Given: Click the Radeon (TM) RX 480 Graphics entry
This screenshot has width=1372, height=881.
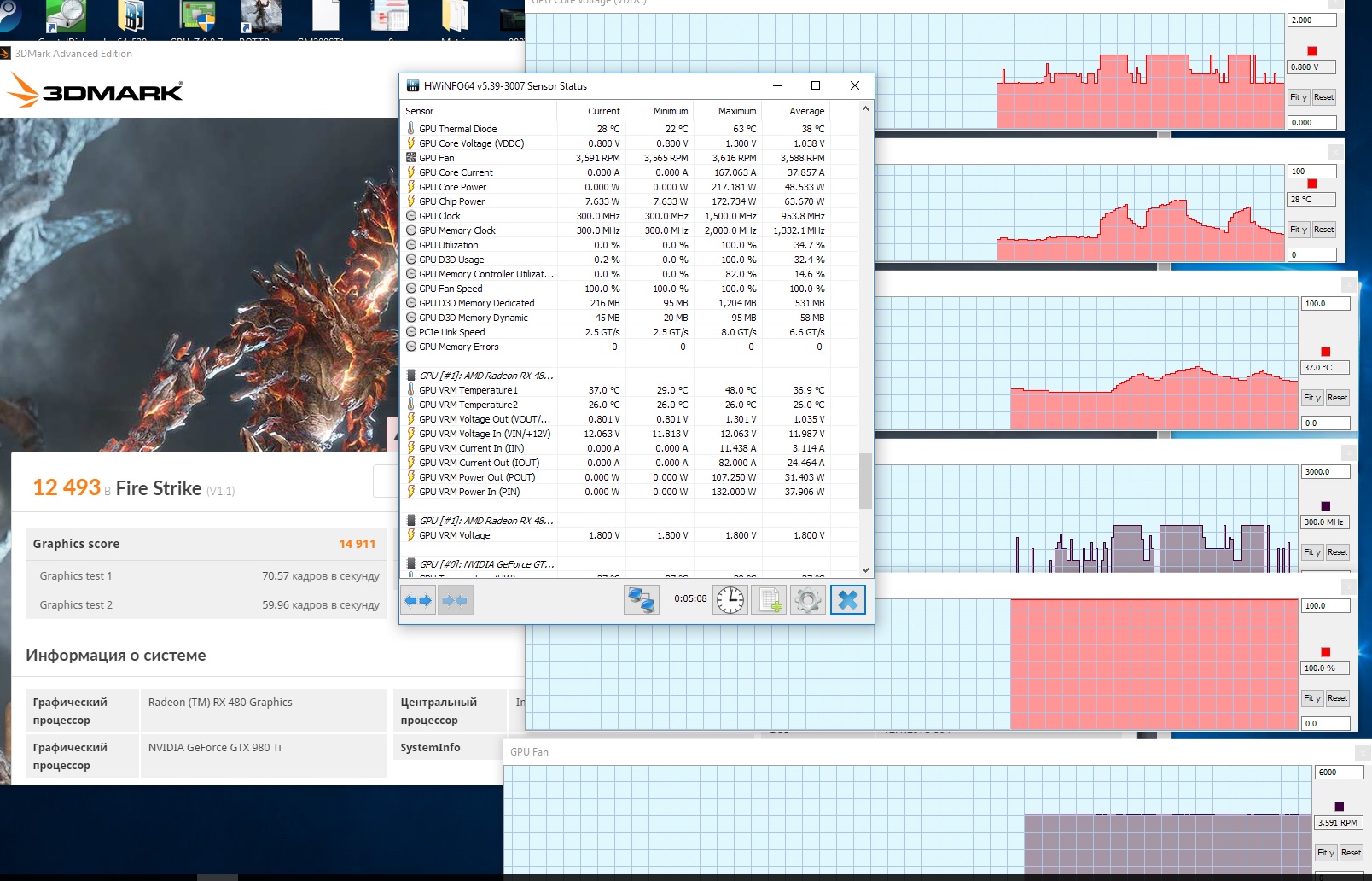Looking at the screenshot, I should [x=220, y=703].
